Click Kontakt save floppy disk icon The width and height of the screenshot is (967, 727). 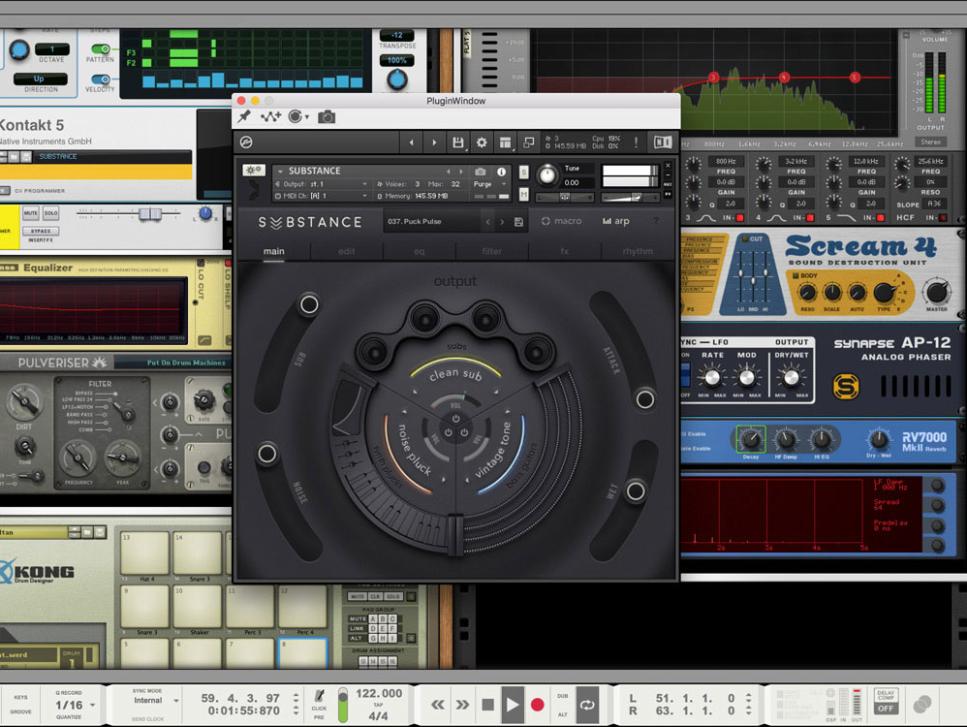458,143
